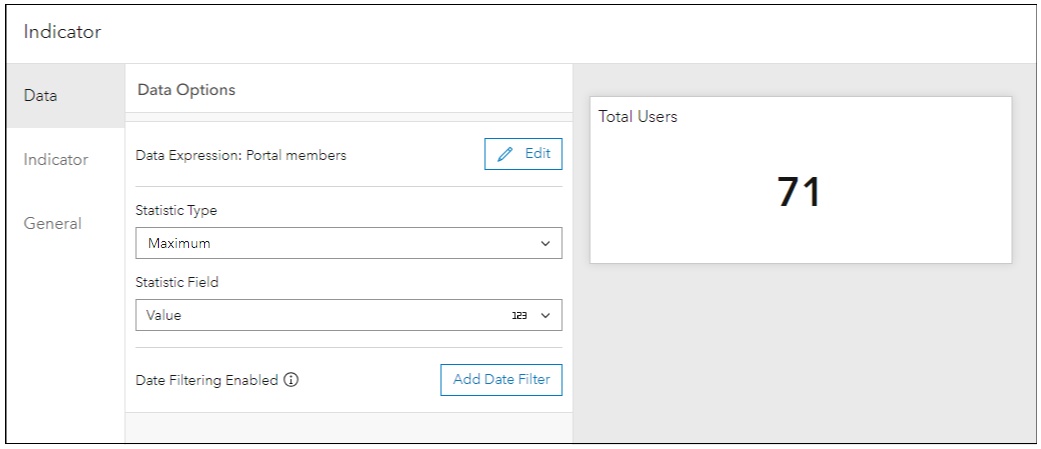Viewport: 1041px width, 449px height.
Task: Click the Data Expression: Portal members label
Action: click(241, 155)
